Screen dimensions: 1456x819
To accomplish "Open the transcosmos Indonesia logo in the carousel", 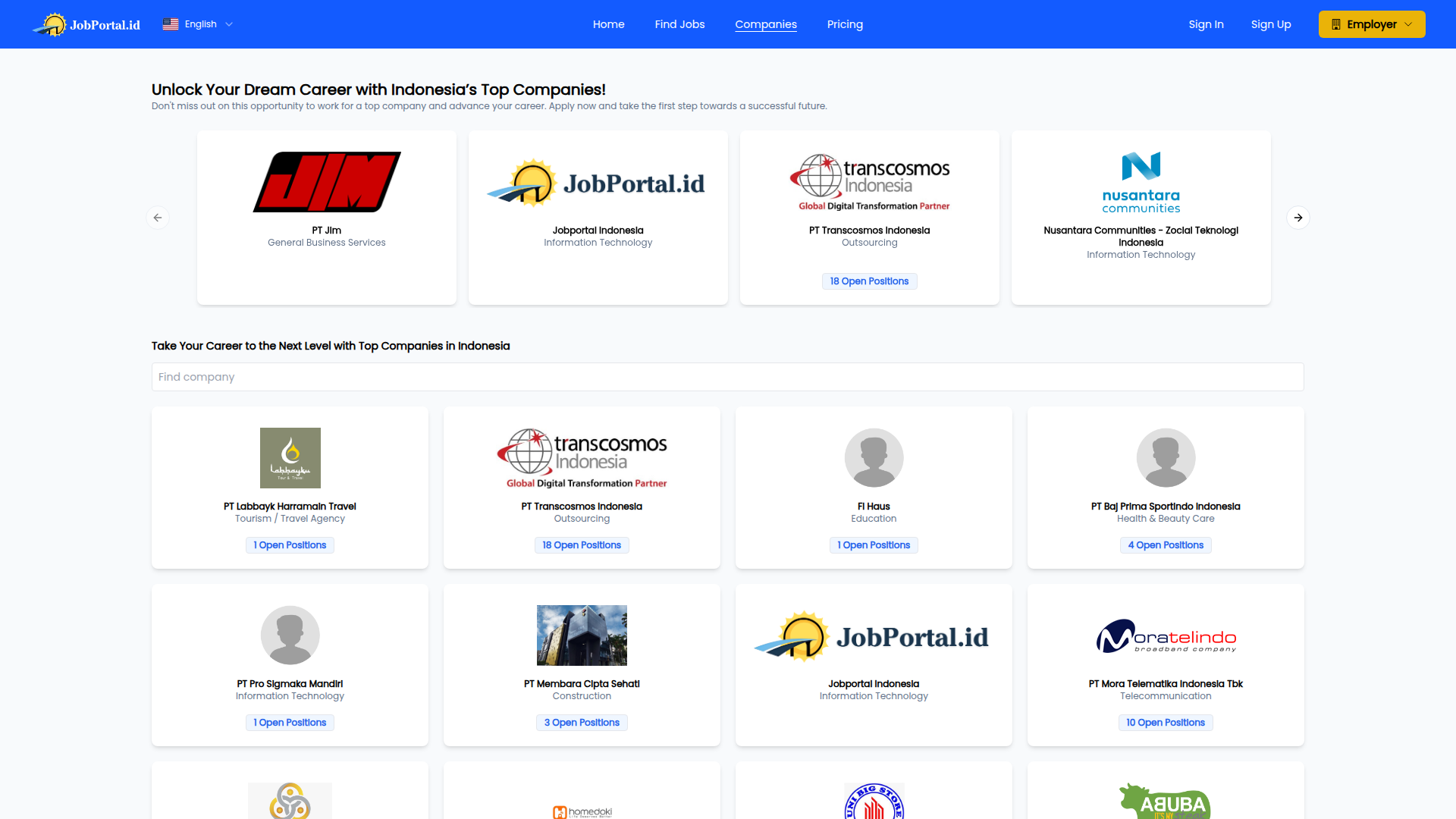I will (x=869, y=182).
